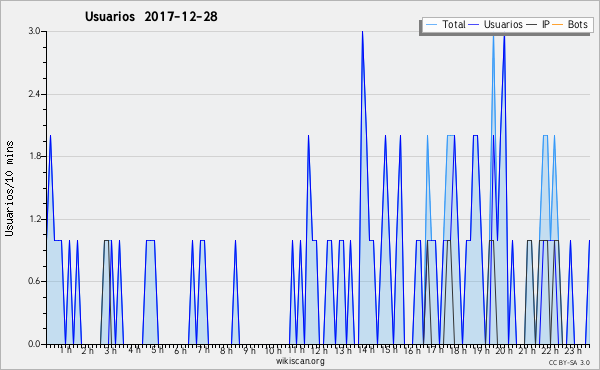Click the '7 h' x-axis label
This screenshot has height=370, width=600.
click(x=203, y=350)
